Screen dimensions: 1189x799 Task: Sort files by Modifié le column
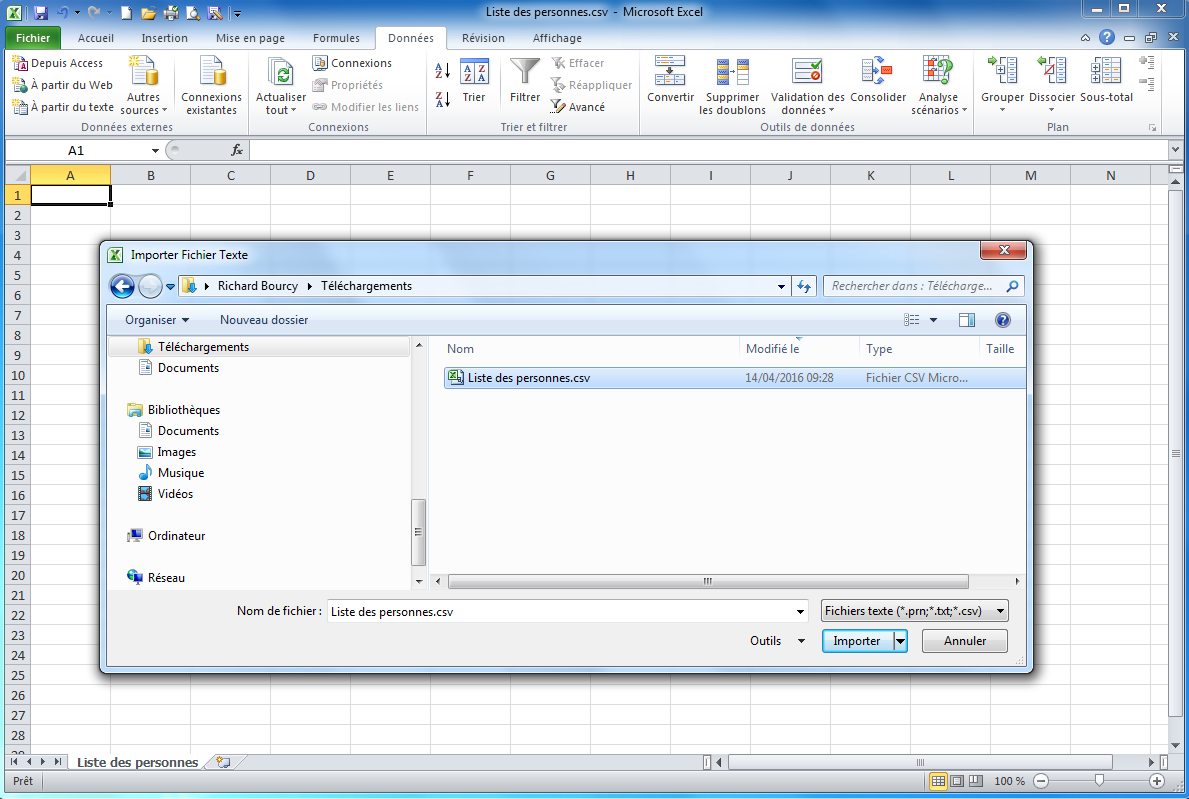[798, 349]
